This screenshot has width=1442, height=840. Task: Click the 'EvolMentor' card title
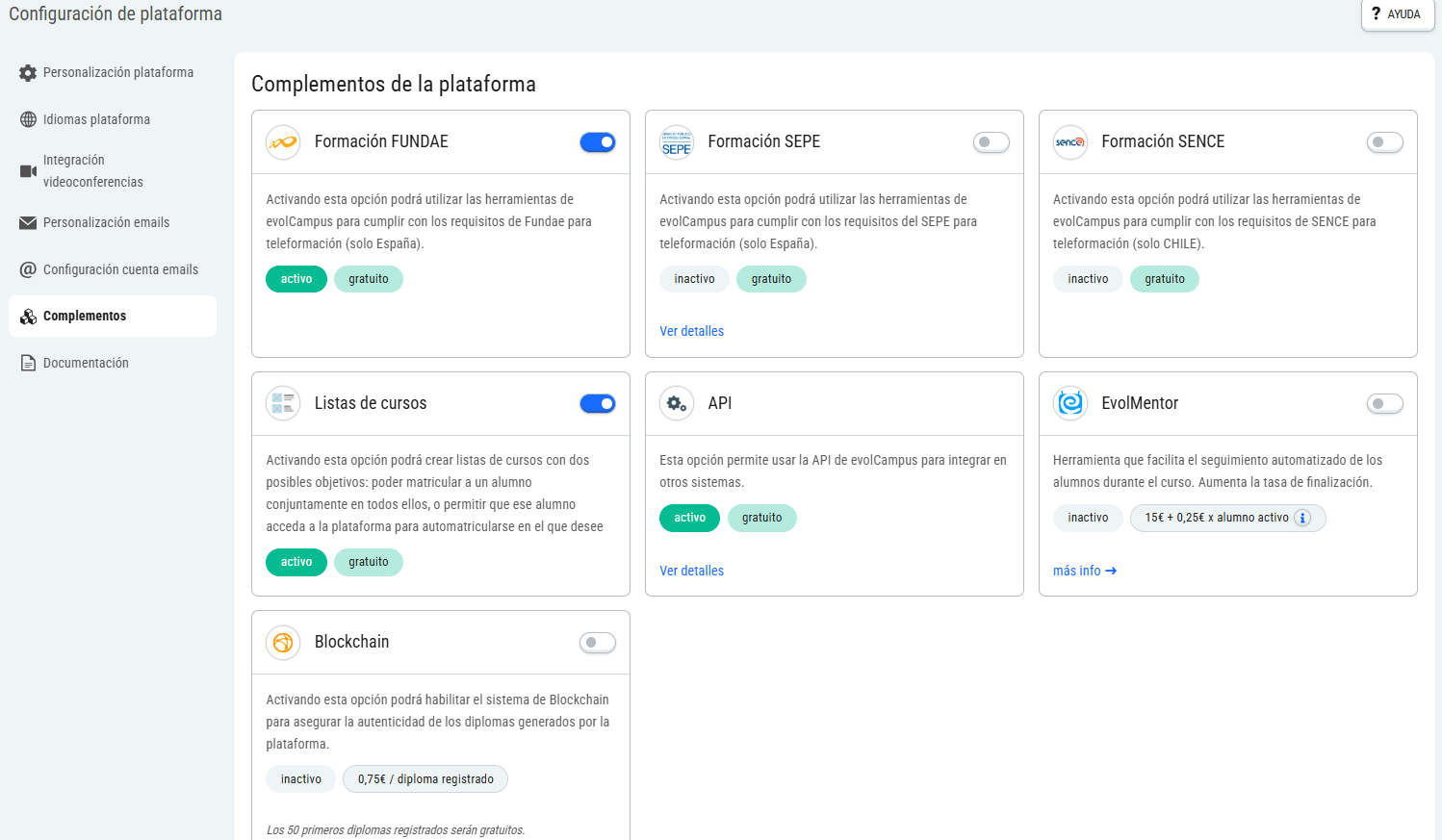click(1140, 403)
